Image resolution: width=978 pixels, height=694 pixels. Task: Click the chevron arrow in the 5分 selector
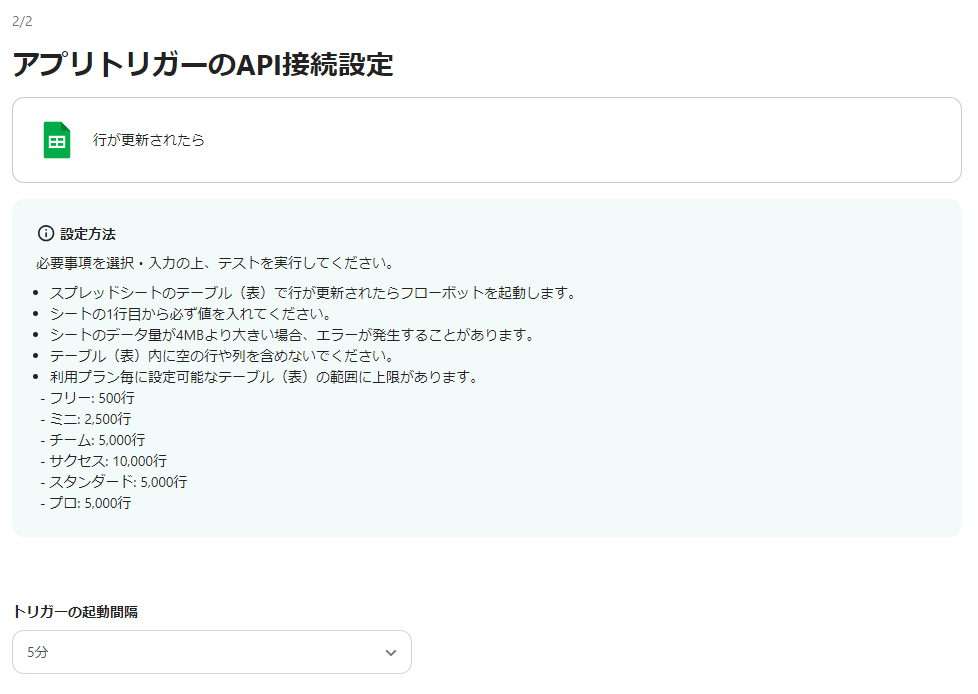pyautogui.click(x=392, y=651)
